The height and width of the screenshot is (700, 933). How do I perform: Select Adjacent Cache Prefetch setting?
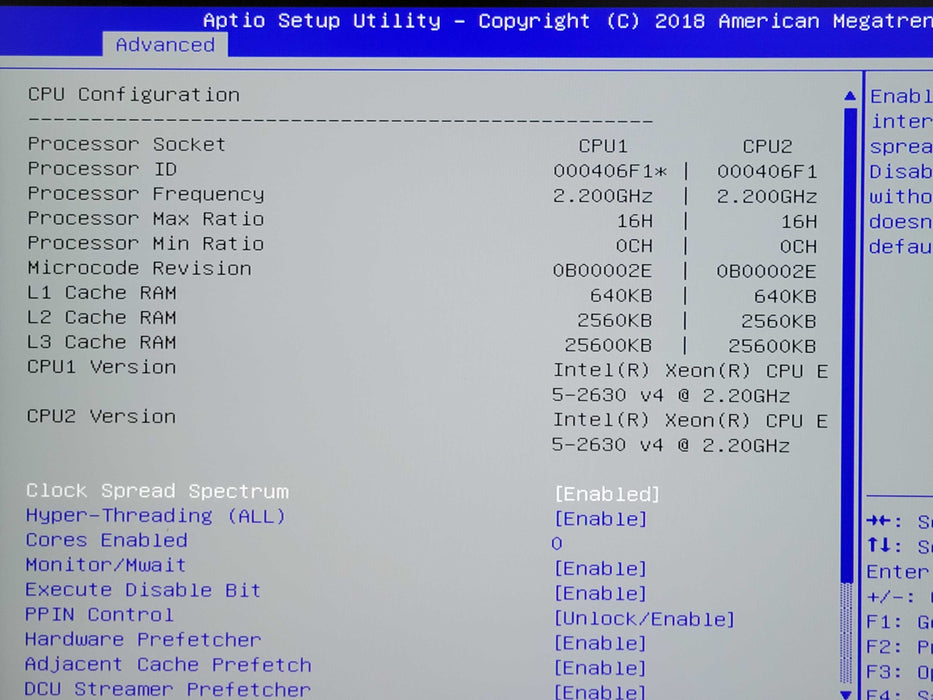coord(168,664)
